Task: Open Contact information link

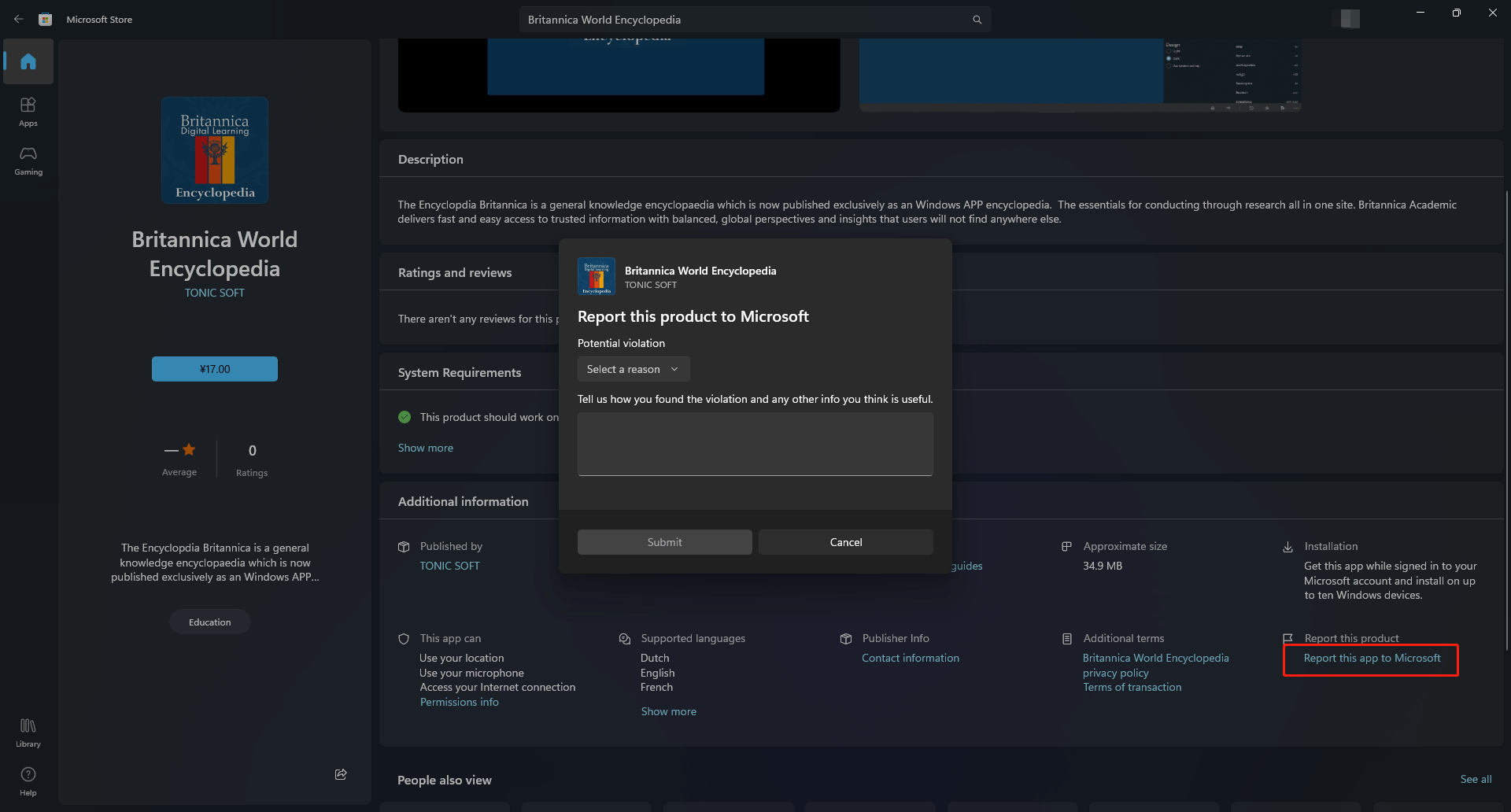Action: [x=911, y=658]
